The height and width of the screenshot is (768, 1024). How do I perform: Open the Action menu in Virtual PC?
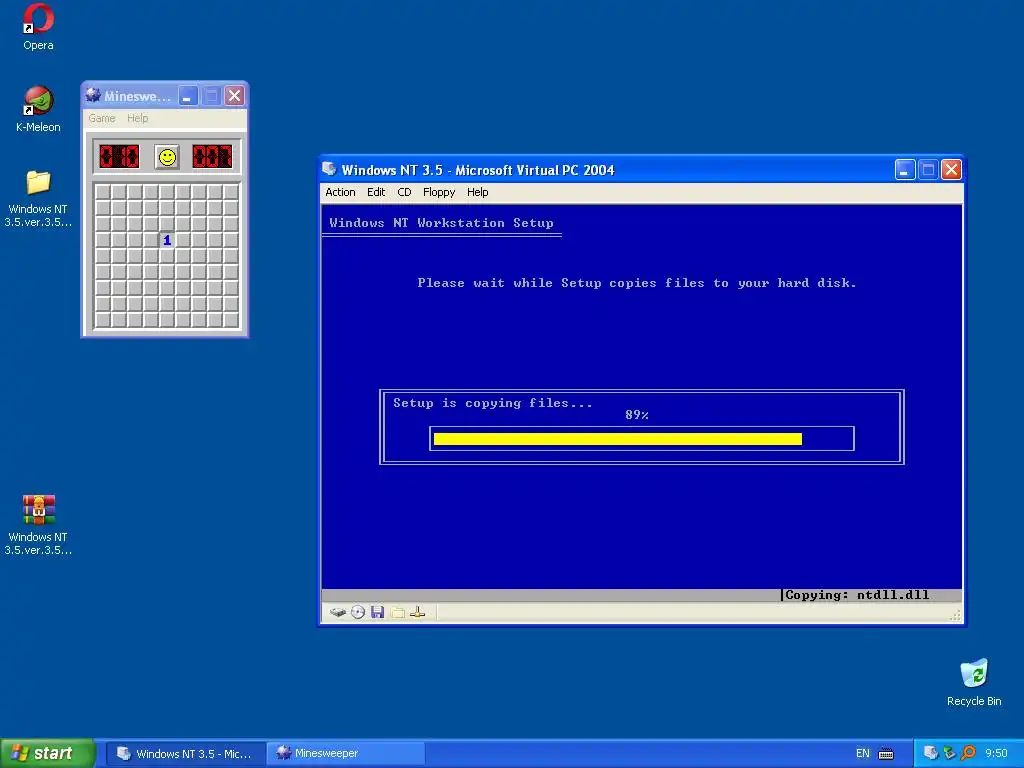click(x=340, y=192)
